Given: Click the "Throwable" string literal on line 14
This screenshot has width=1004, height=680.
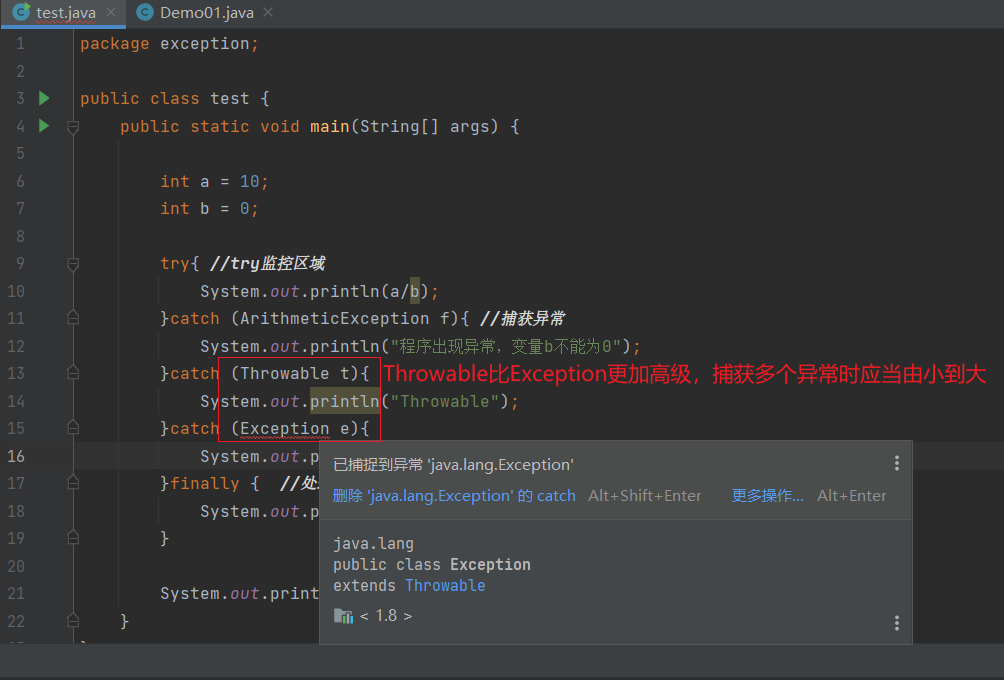Looking at the screenshot, I should click(x=444, y=401).
